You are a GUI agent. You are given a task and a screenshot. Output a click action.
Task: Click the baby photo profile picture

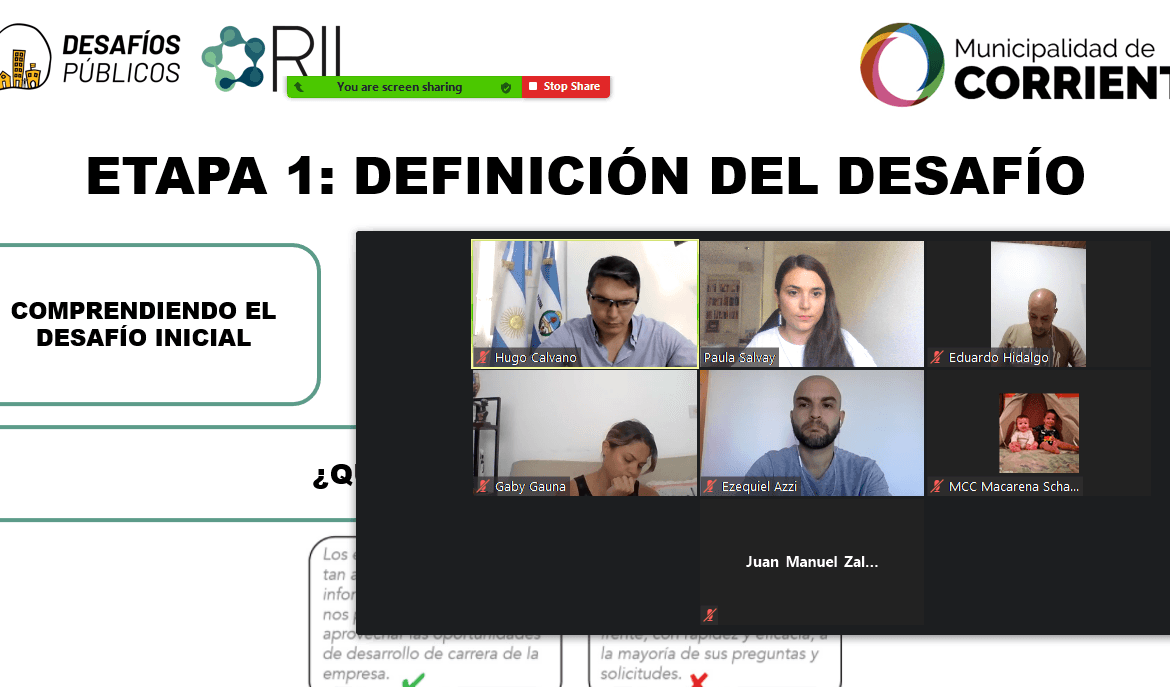(1038, 432)
